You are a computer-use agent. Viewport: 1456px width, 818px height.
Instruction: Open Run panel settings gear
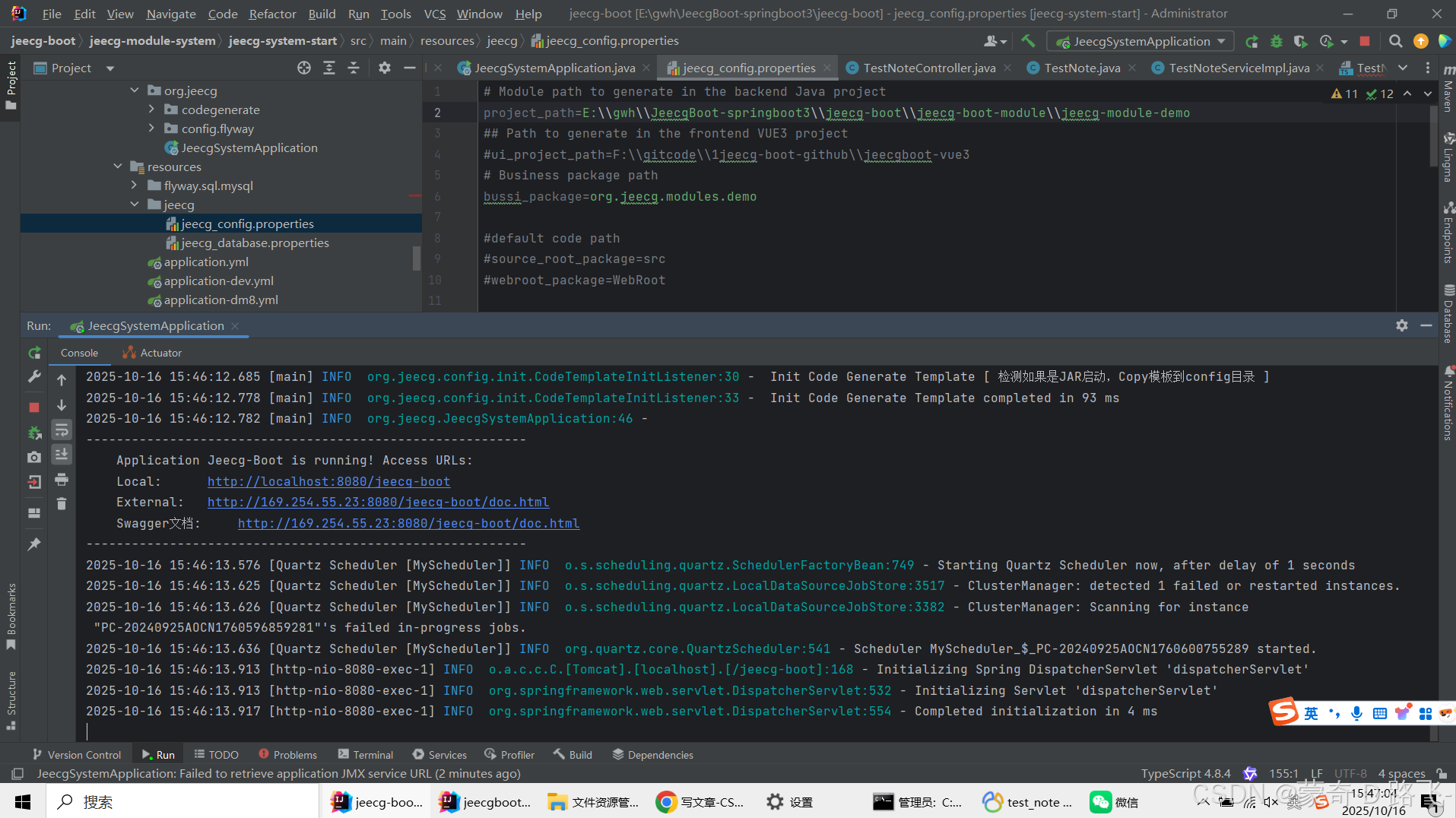point(1402,325)
